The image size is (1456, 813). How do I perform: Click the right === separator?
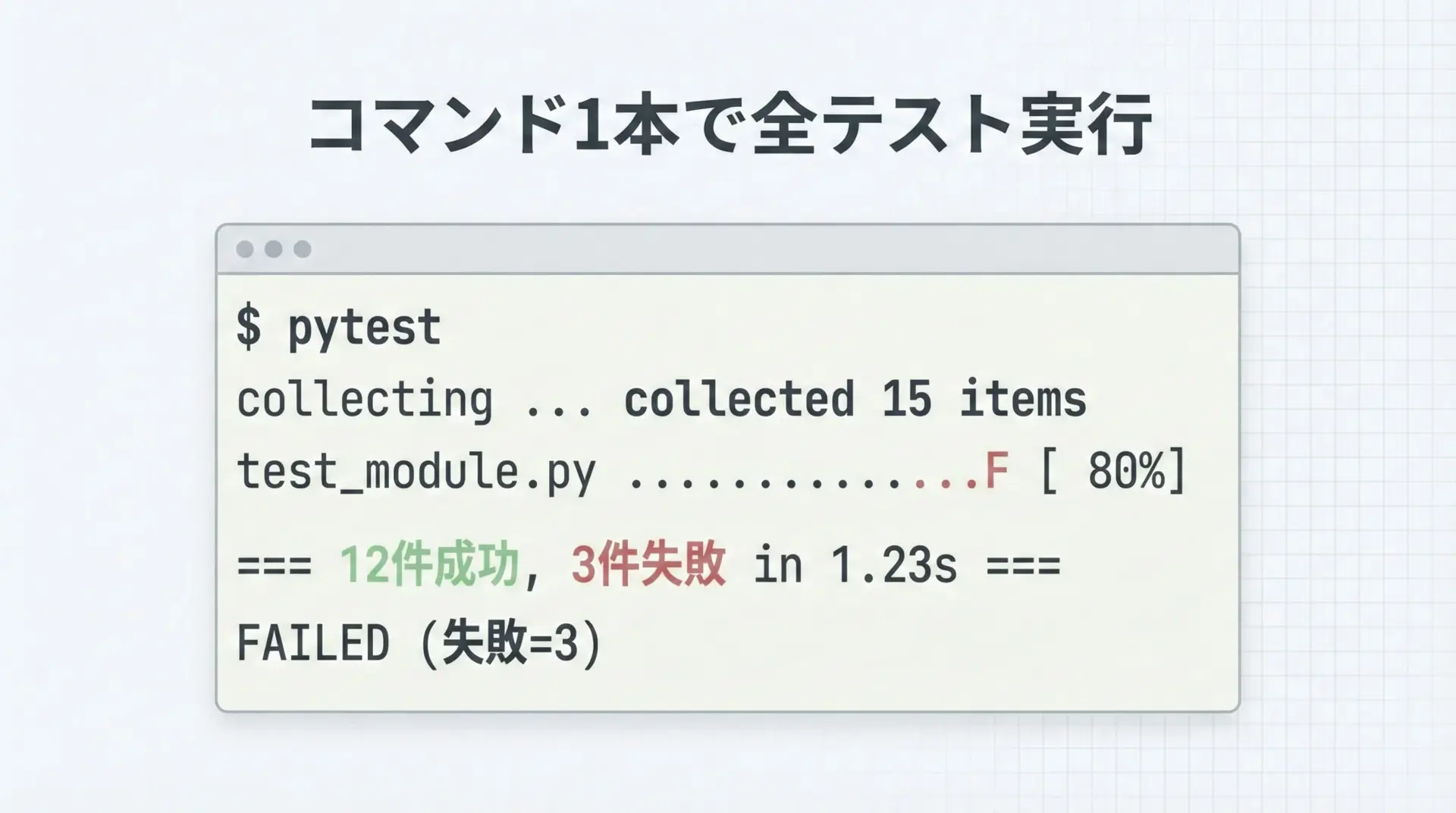click(1023, 566)
